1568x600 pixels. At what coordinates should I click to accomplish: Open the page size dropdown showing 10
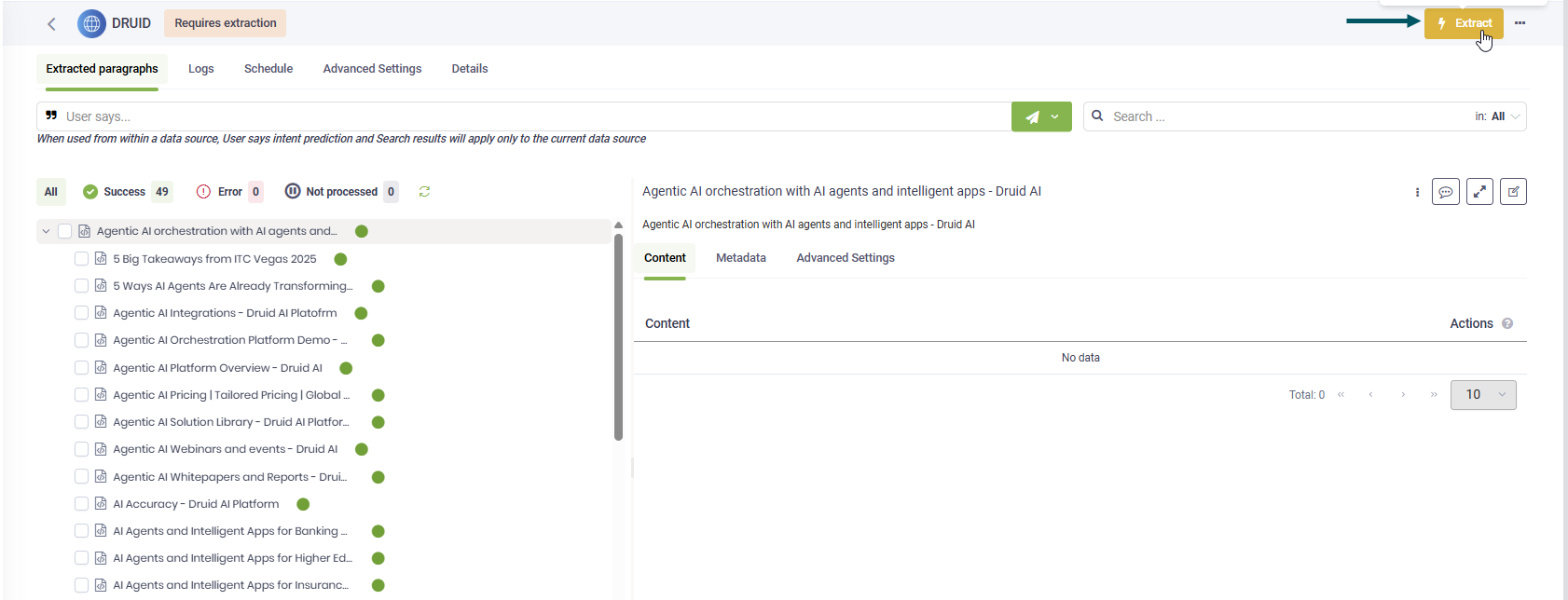click(x=1482, y=395)
